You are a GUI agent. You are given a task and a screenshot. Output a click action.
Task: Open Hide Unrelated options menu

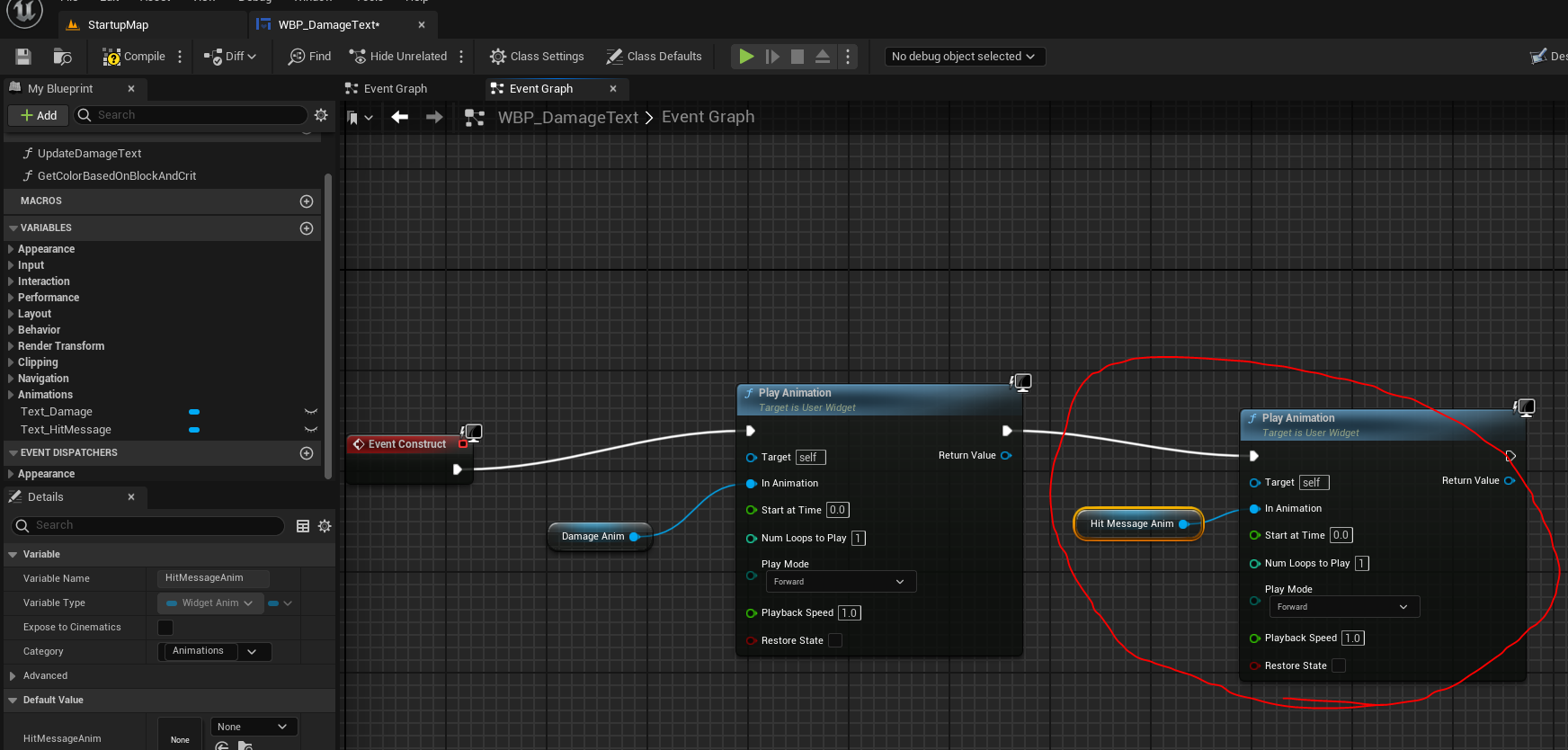coord(461,57)
